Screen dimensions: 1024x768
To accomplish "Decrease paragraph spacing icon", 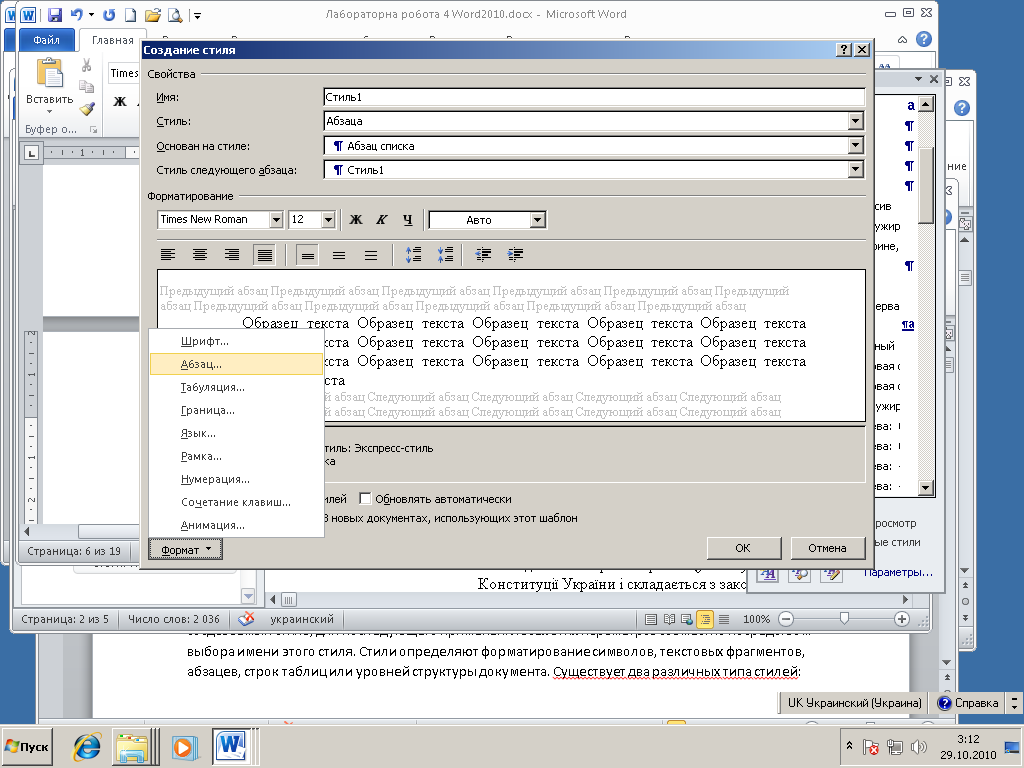I will [x=445, y=255].
